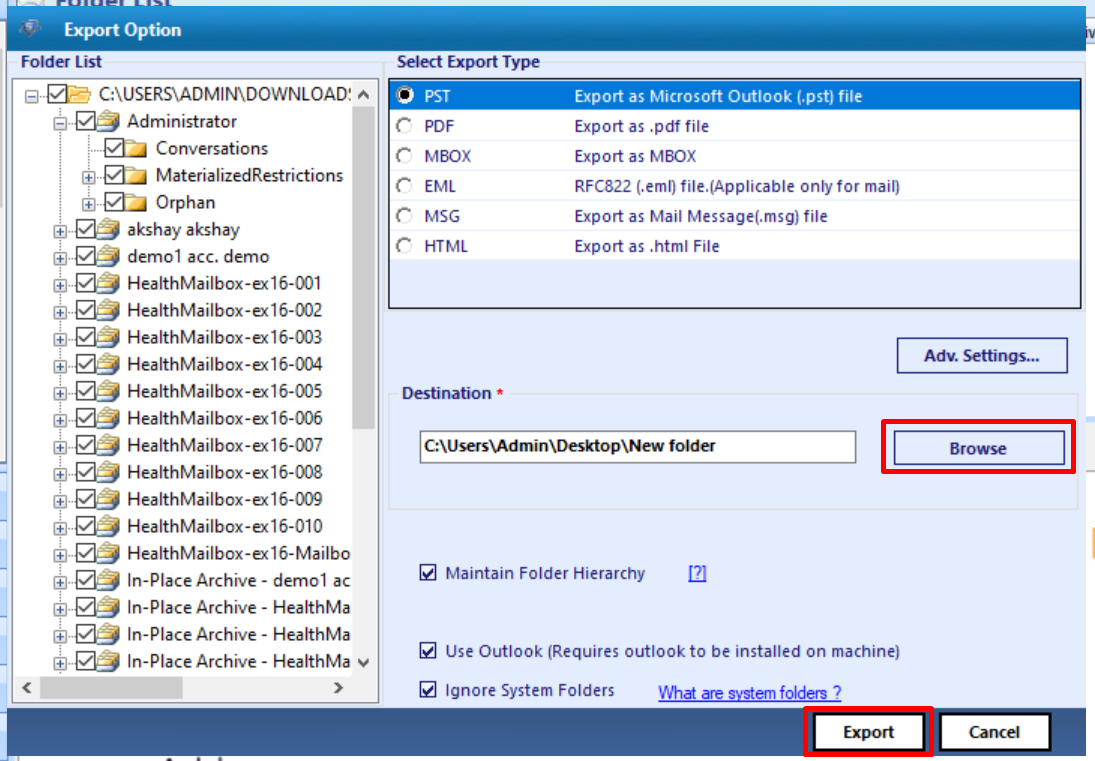Disable the Ignore System Folders checkbox
This screenshot has width=1095, height=761.
pyautogui.click(x=429, y=690)
